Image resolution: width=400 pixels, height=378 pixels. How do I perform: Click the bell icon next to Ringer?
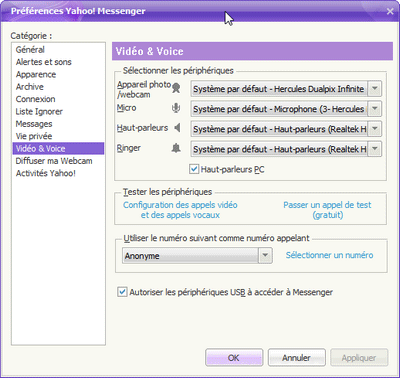176,148
